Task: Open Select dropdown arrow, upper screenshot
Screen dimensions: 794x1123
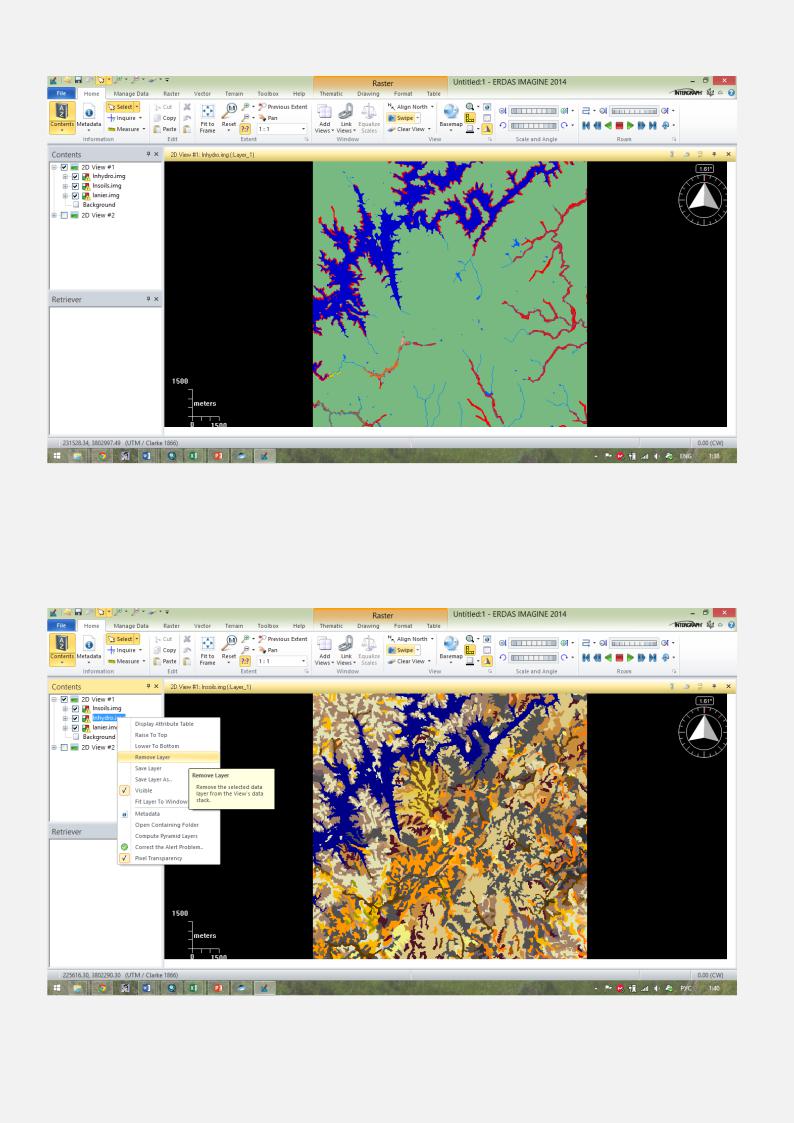Action: 137,107
